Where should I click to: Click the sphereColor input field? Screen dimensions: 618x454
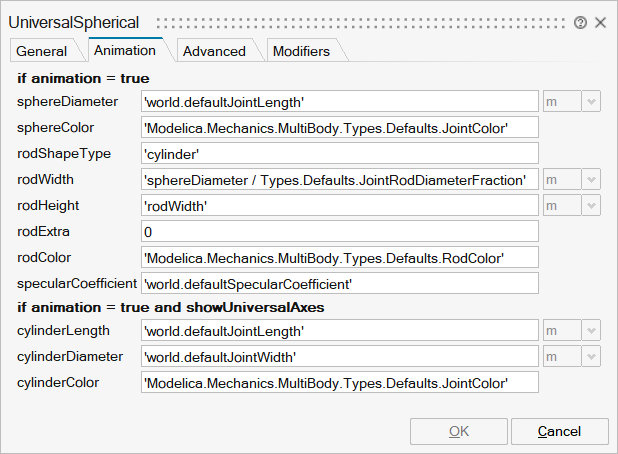340,127
